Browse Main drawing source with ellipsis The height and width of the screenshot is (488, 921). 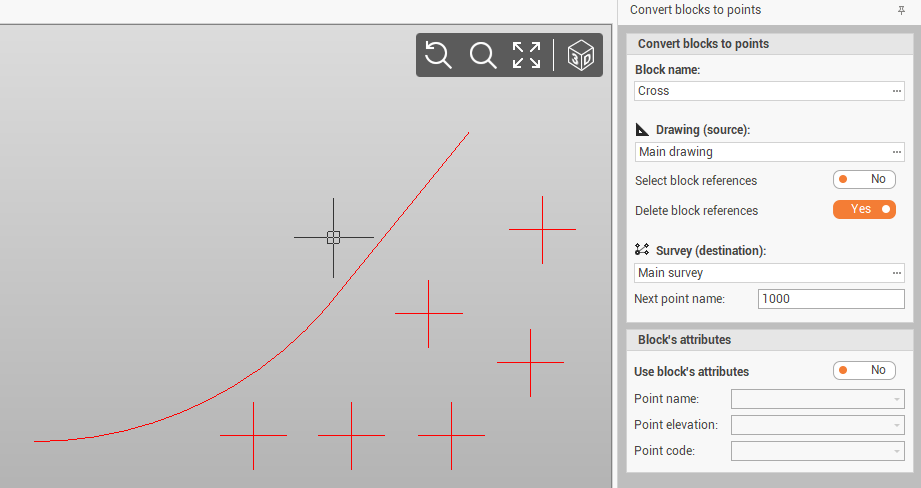pos(897,152)
